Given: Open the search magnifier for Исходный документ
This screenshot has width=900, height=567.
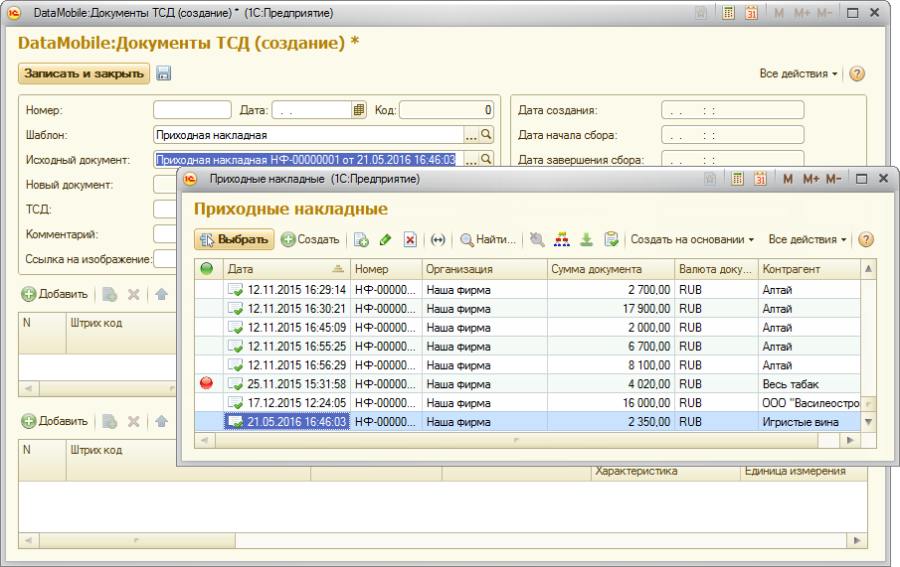Looking at the screenshot, I should pos(486,159).
